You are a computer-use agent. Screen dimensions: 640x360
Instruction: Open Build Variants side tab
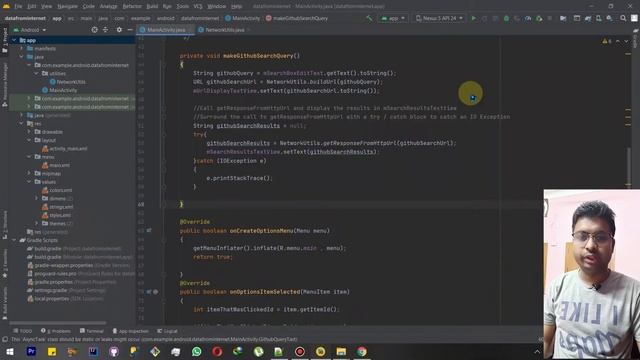tap(5, 303)
